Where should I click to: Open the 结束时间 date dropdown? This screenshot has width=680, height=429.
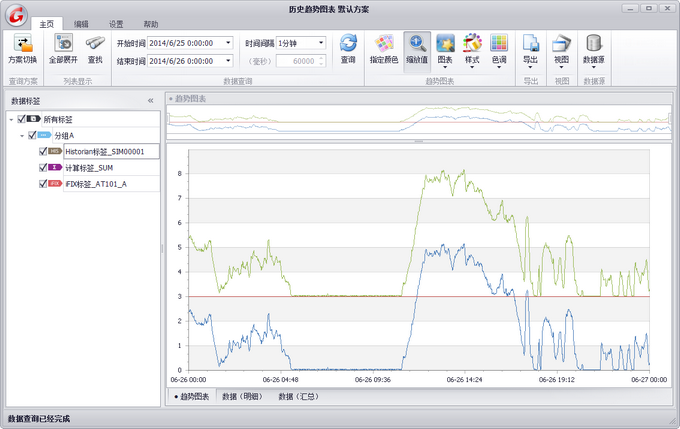[x=228, y=61]
